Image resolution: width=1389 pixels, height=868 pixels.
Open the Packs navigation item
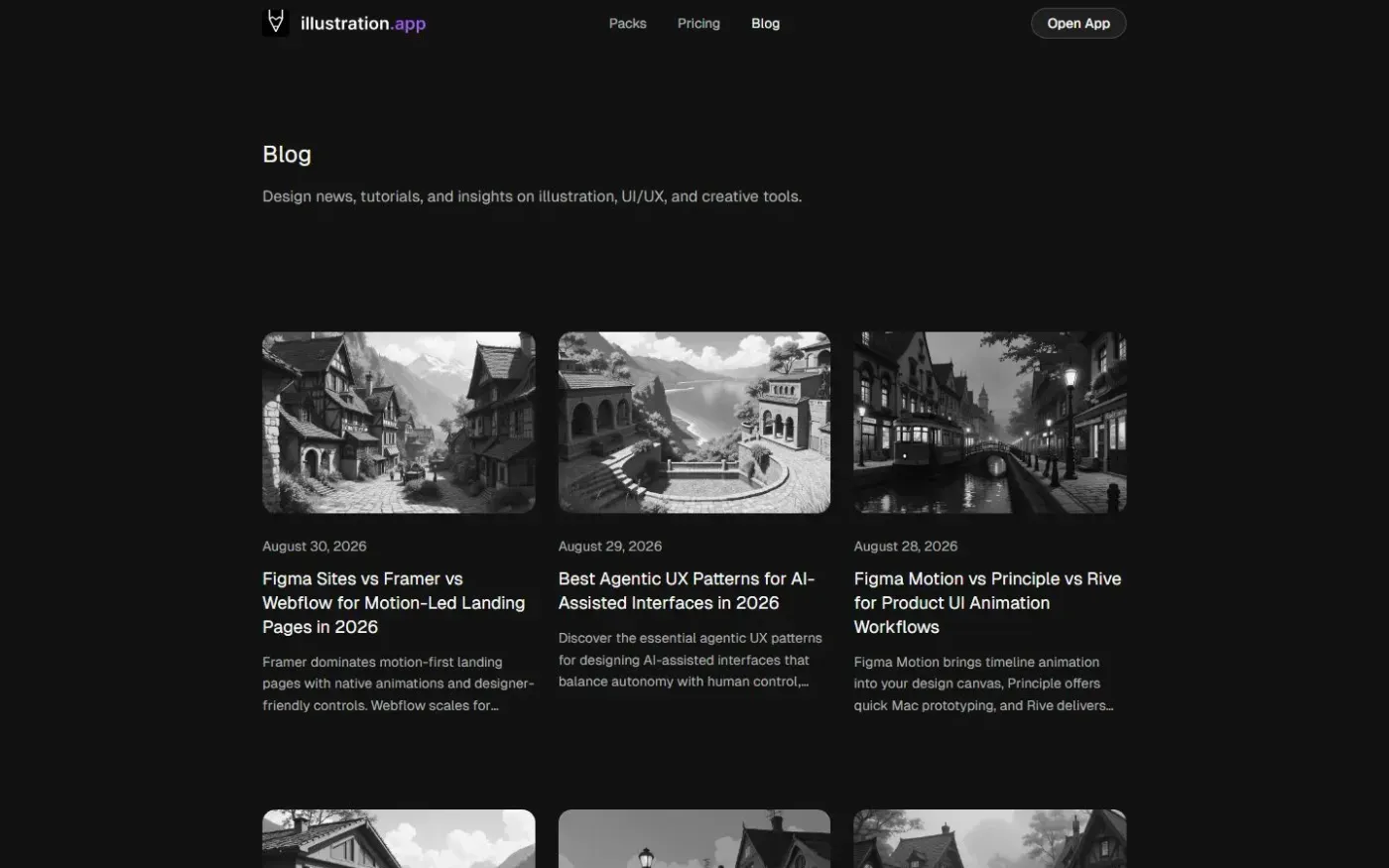tap(627, 23)
